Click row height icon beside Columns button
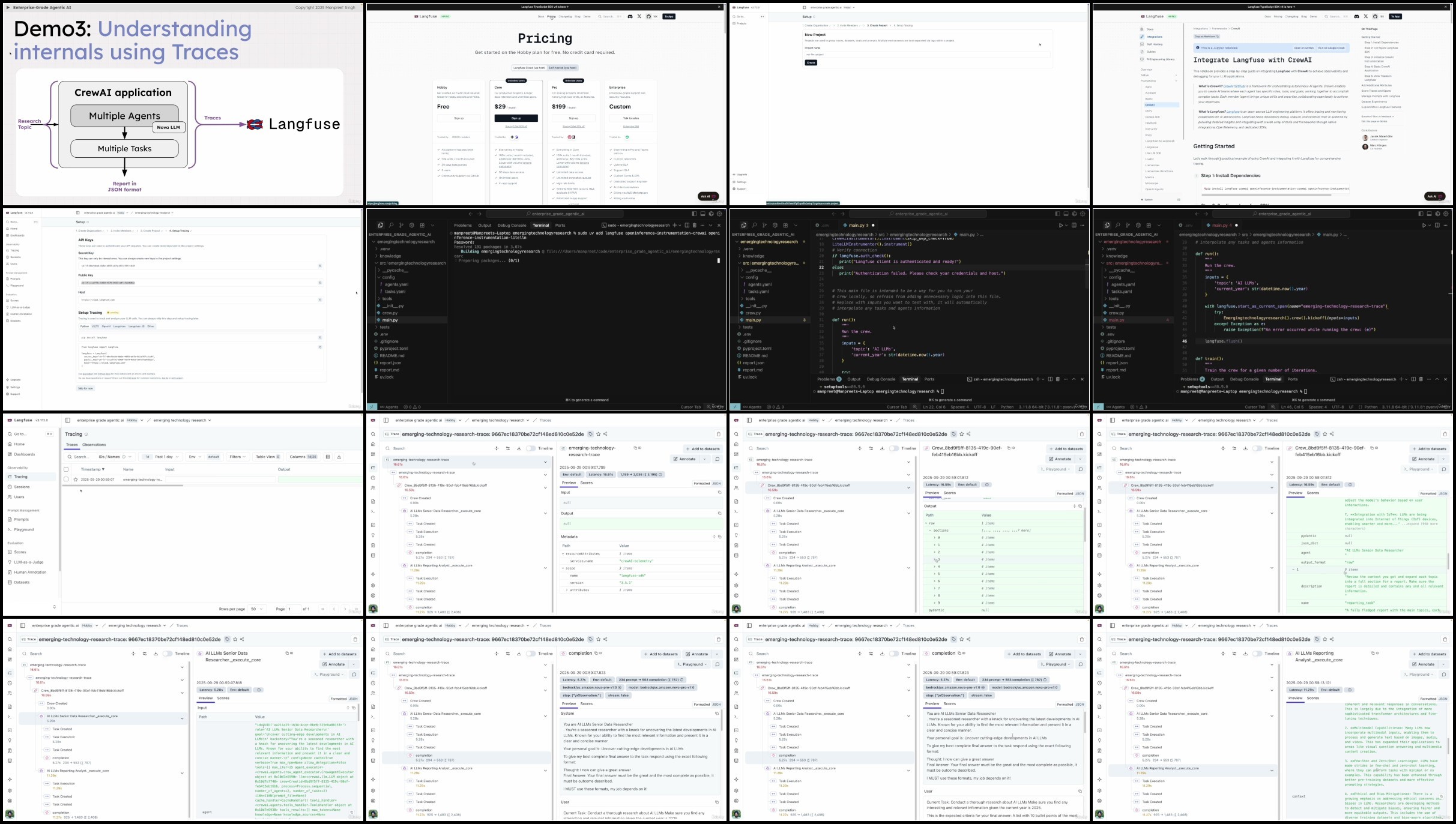The height and width of the screenshot is (824, 1456). (328, 457)
